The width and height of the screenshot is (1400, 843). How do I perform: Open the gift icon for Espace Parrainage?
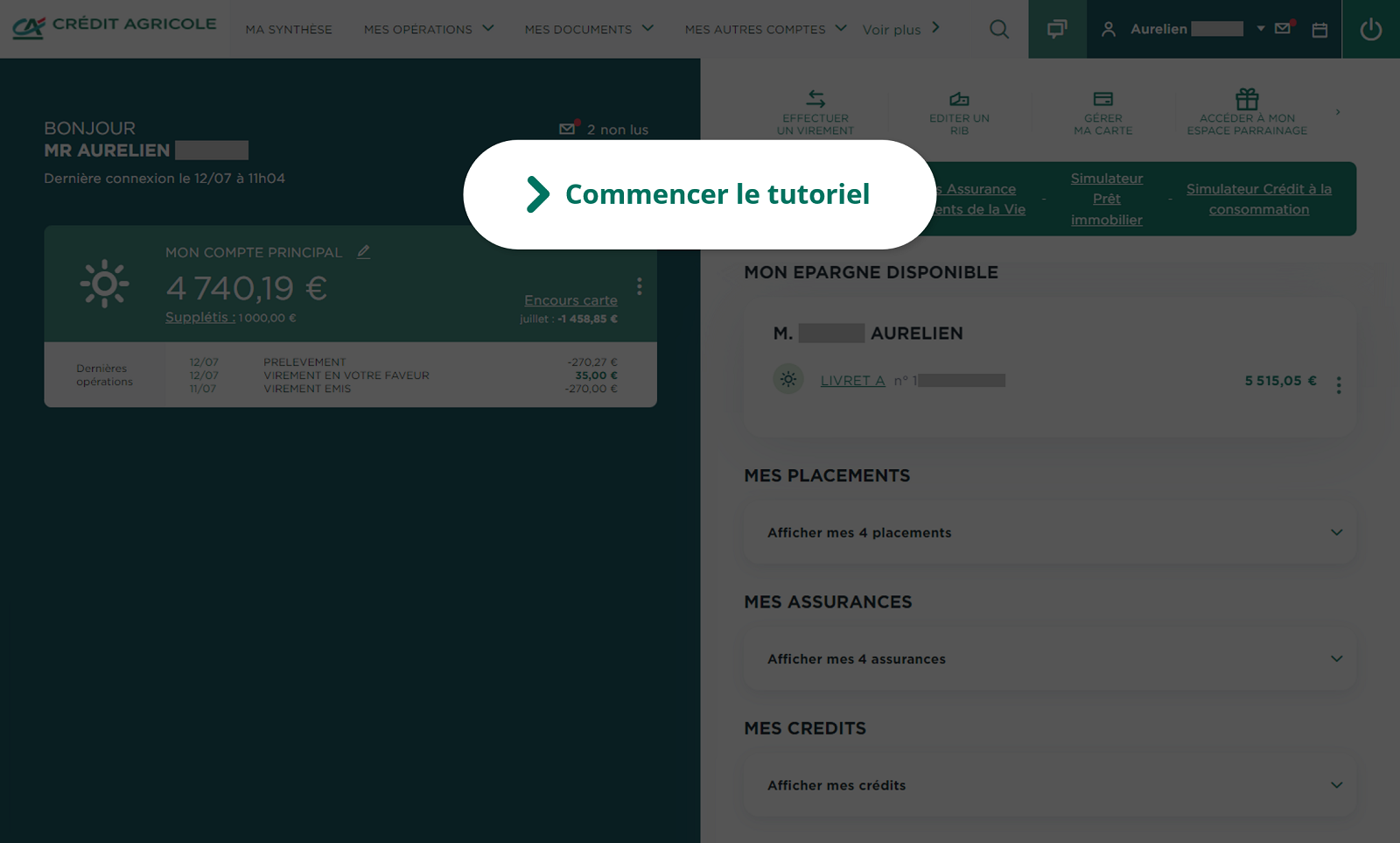pyautogui.click(x=1247, y=99)
